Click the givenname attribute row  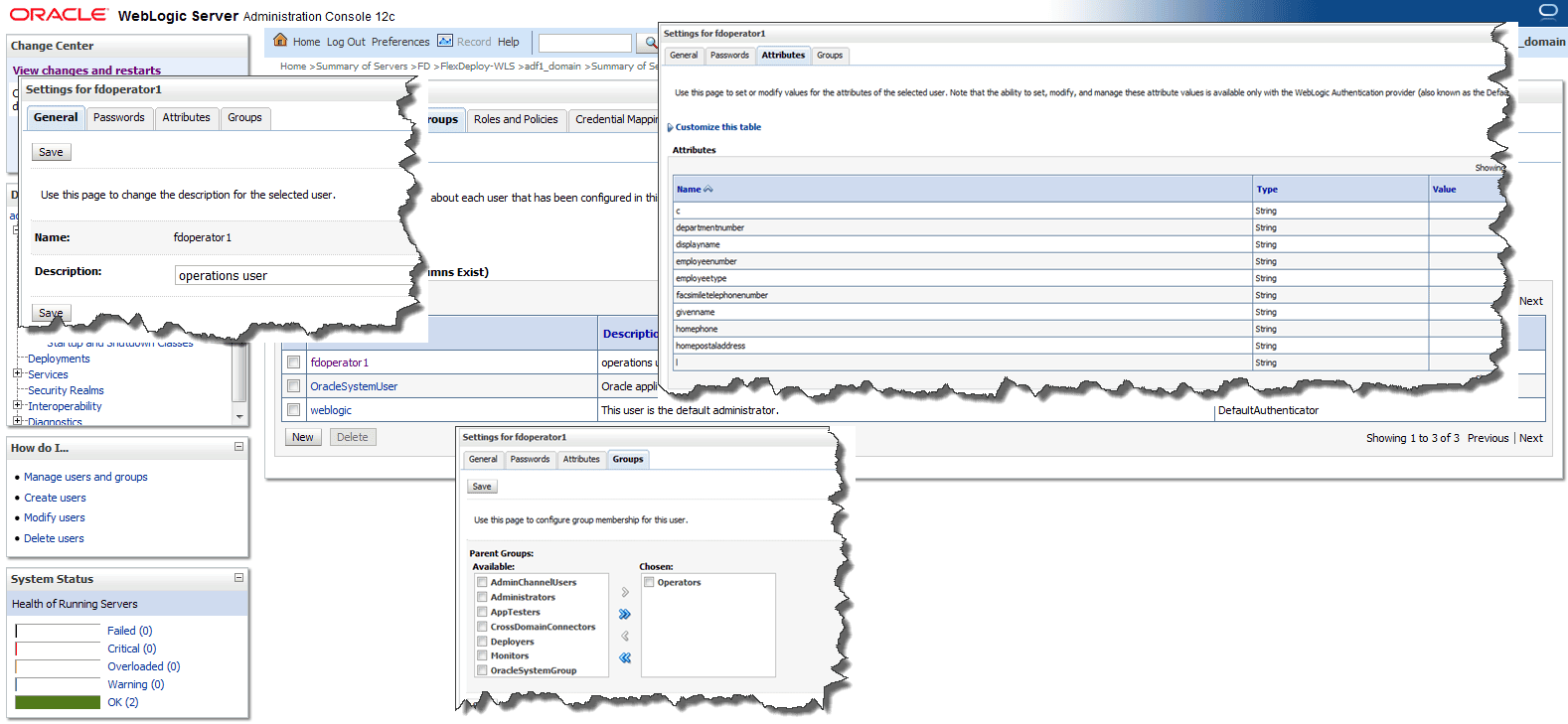1088,312
